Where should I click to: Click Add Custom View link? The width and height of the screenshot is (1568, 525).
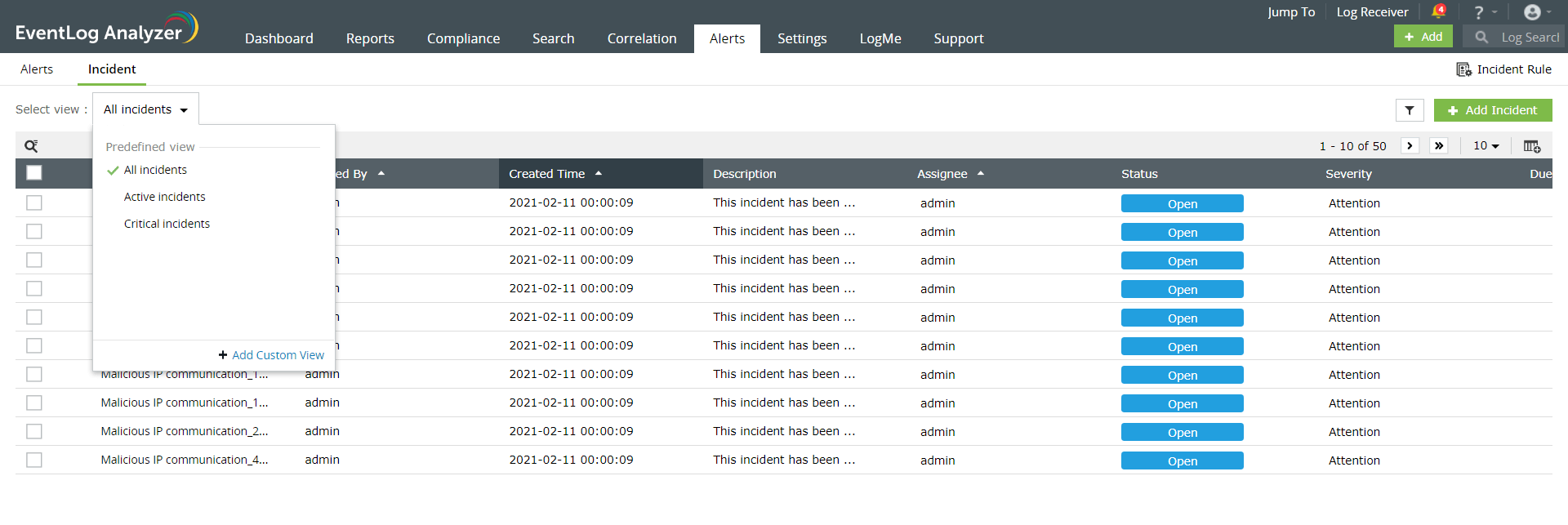tap(278, 355)
